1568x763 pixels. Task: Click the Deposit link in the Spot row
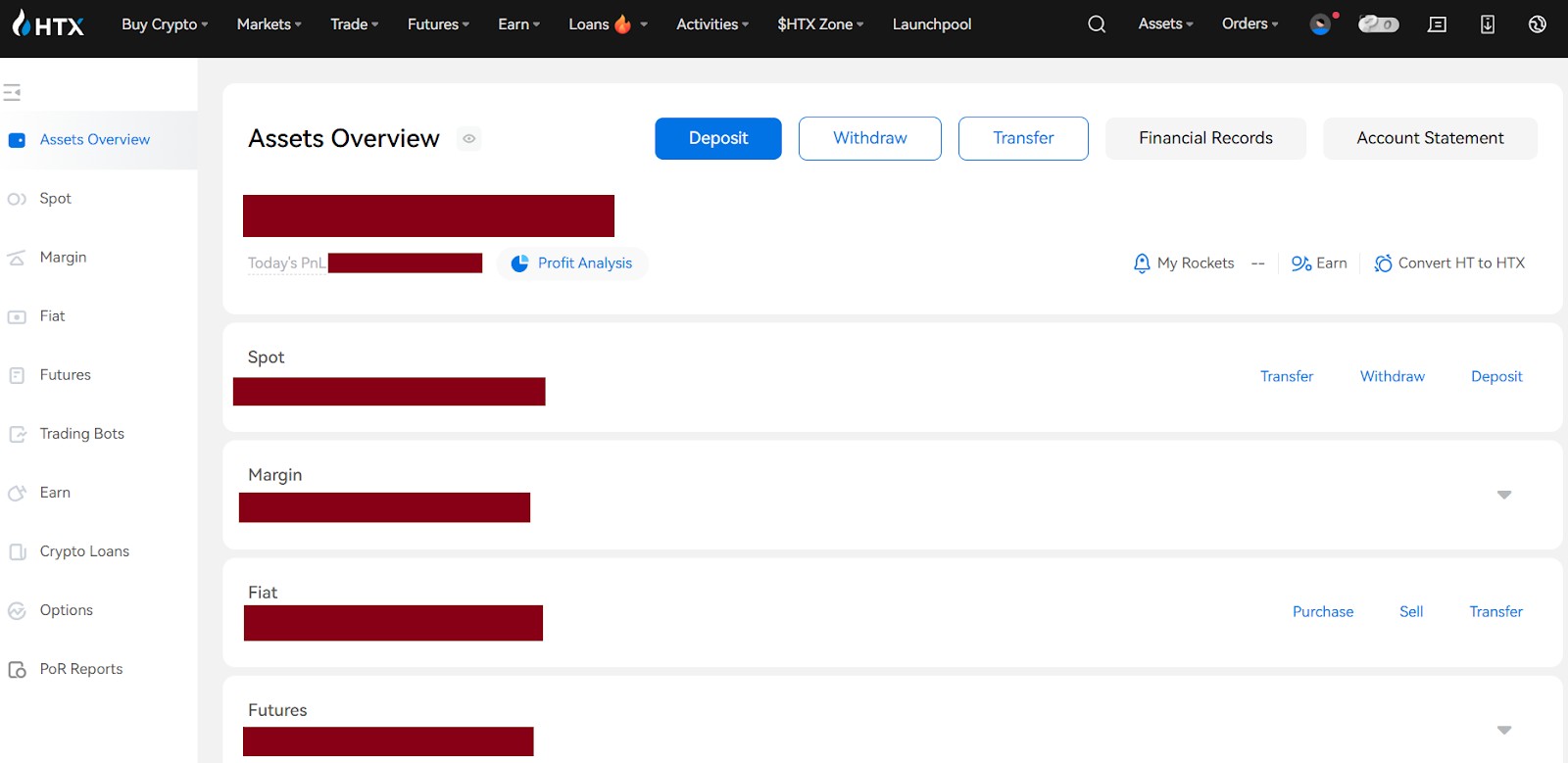click(x=1496, y=377)
